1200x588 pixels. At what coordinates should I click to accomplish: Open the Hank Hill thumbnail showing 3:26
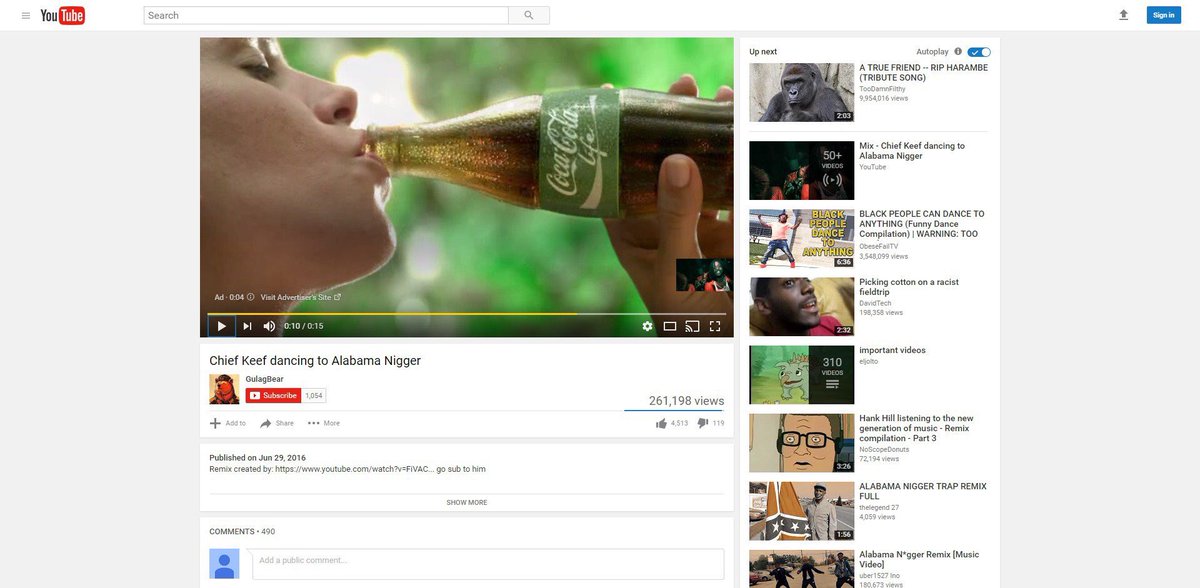802,443
